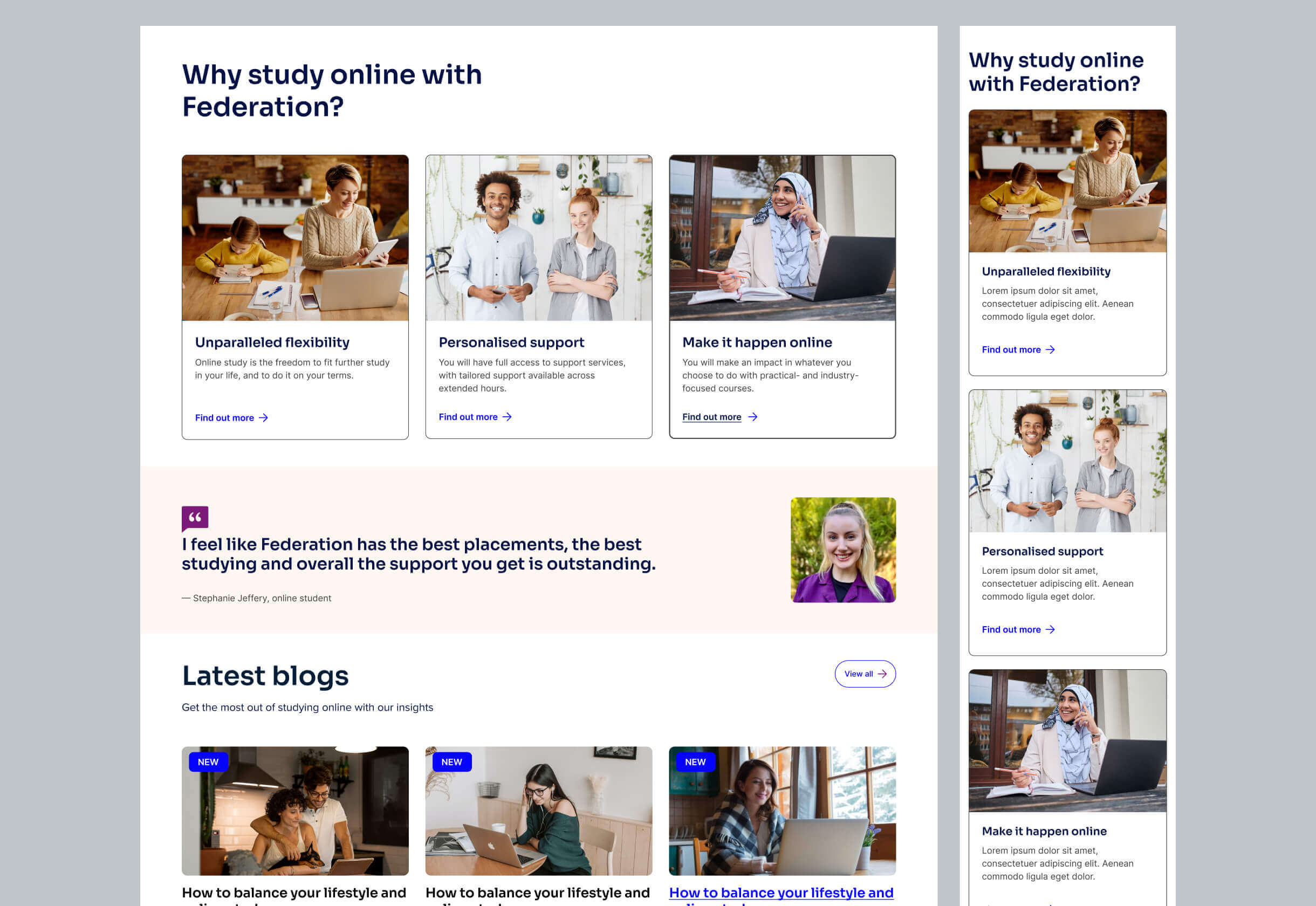Click Stephanie Jeffery's portrait photo
This screenshot has height=906, width=1316.
tap(843, 550)
